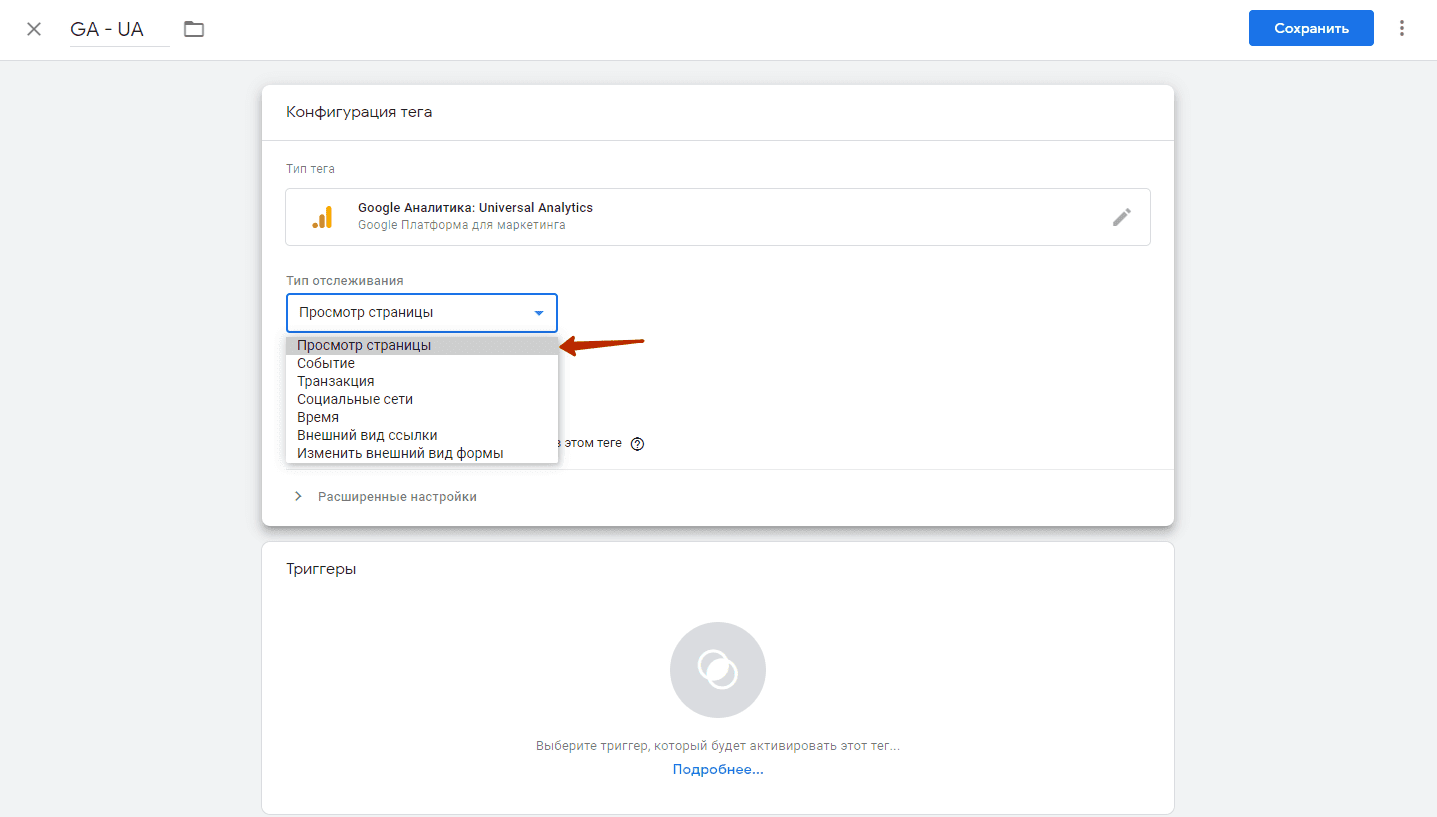Open the three-dot more options menu

(1402, 28)
